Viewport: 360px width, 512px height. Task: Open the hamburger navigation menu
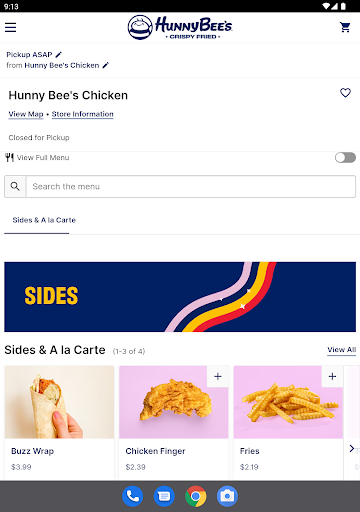click(x=11, y=27)
